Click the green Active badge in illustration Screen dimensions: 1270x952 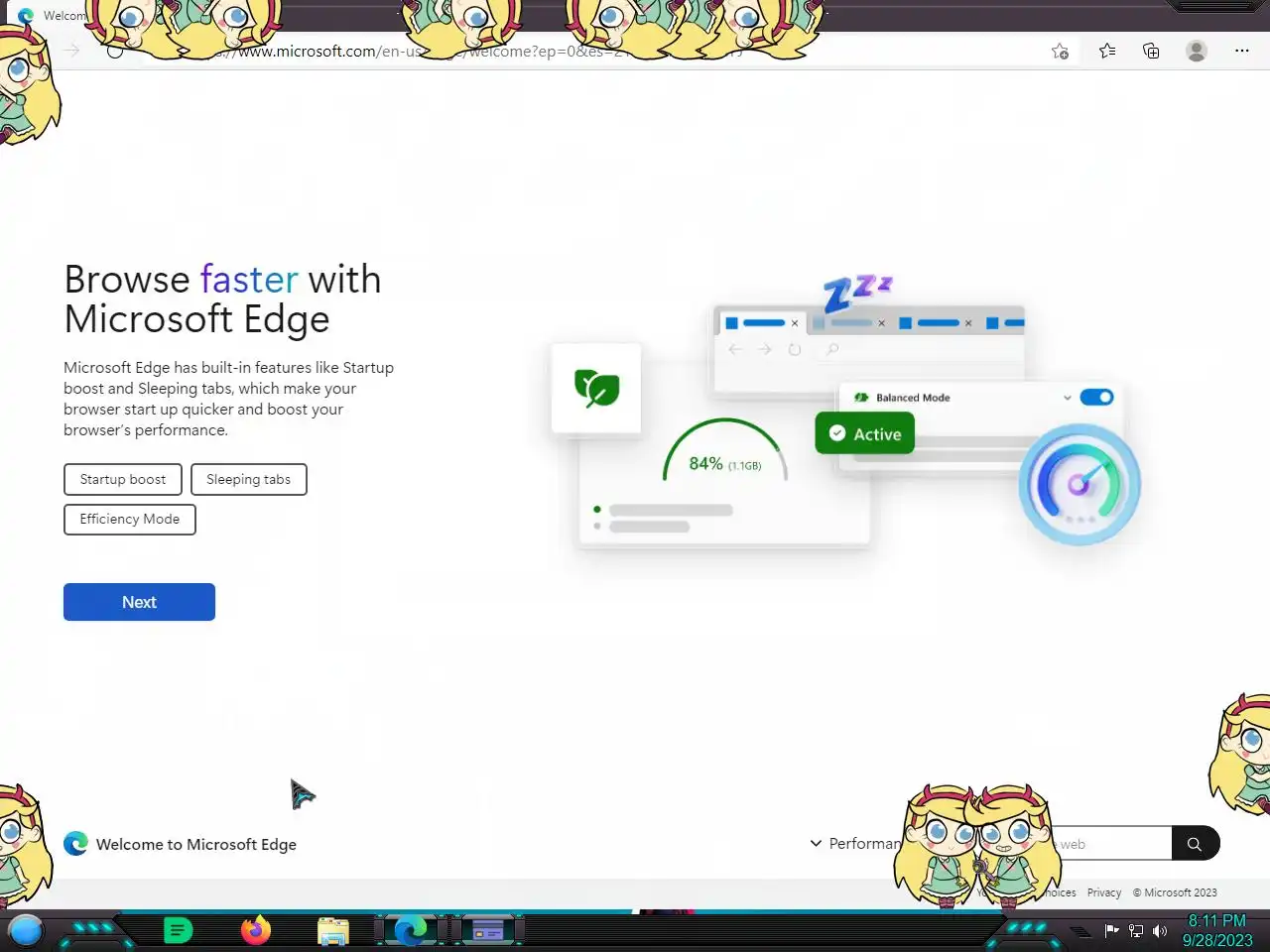[865, 433]
